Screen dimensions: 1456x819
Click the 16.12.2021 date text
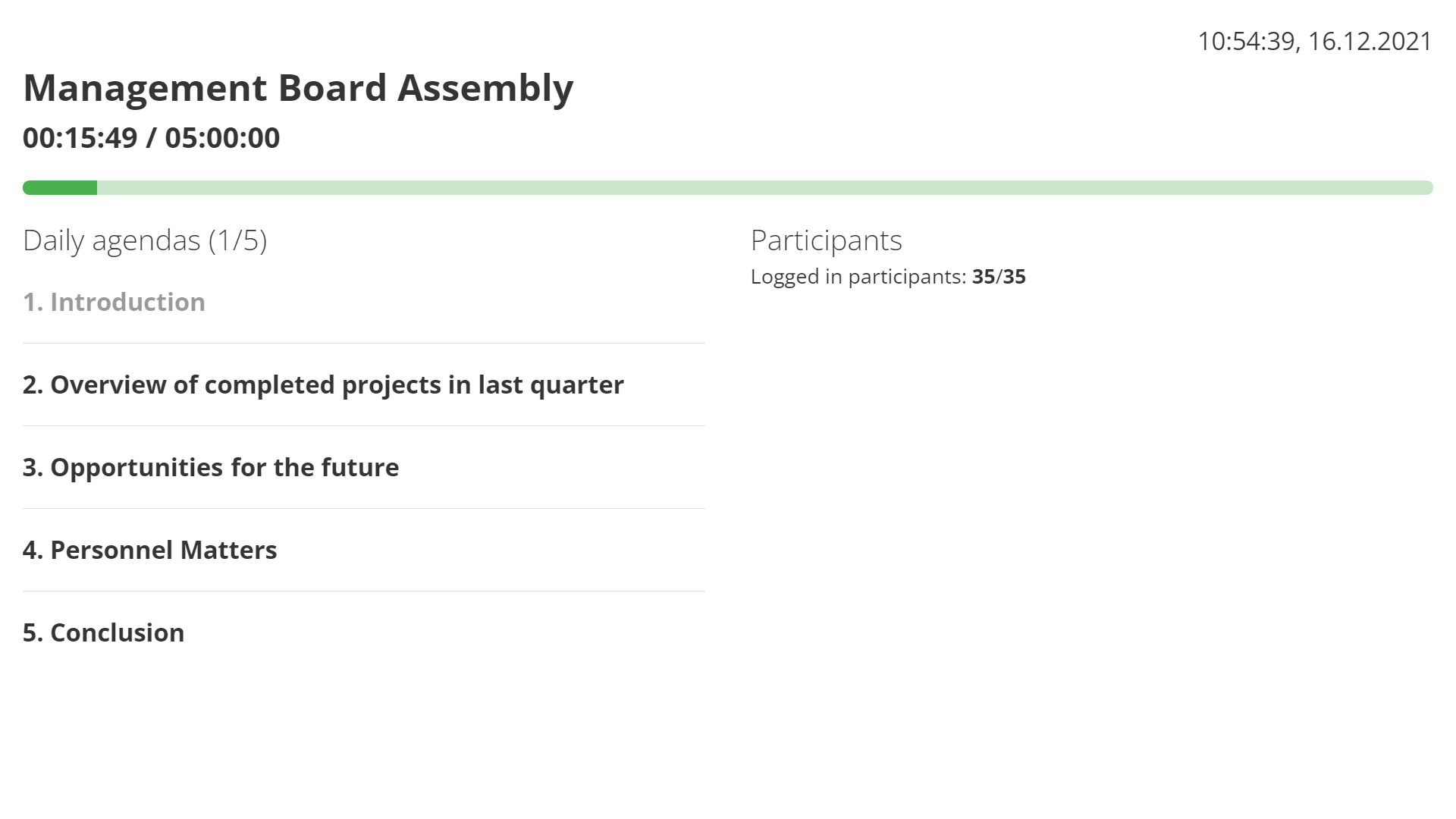1370,41
